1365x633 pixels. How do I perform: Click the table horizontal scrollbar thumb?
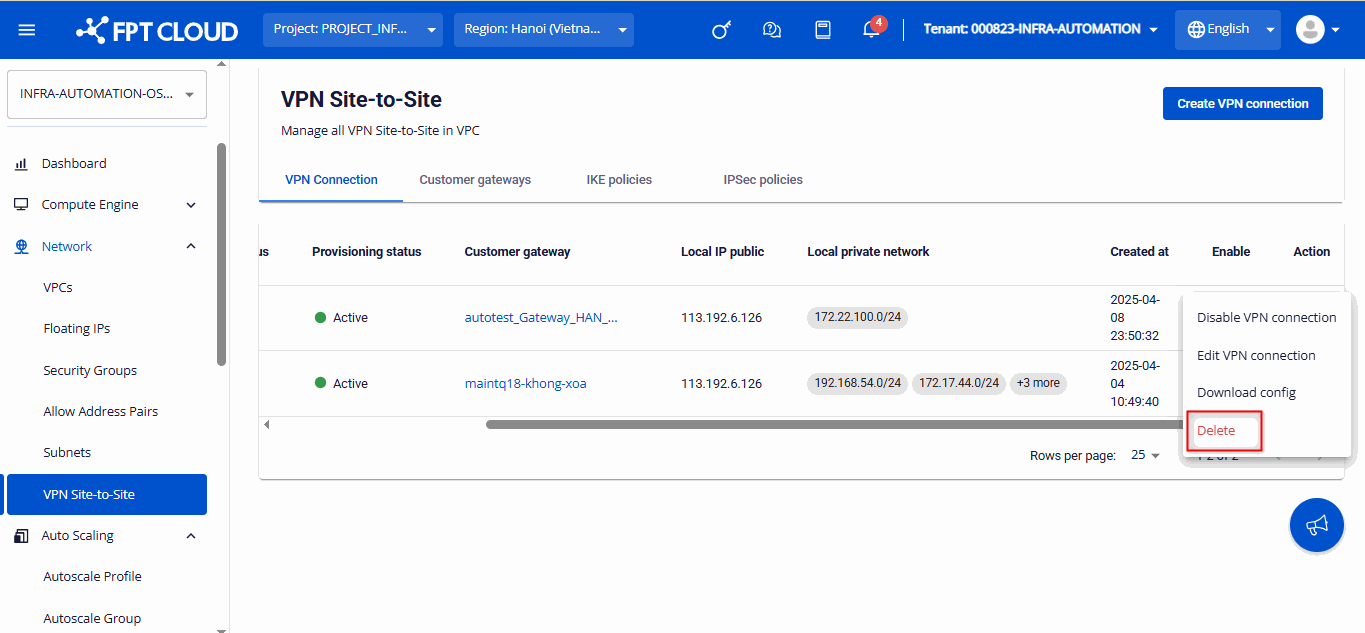835,425
